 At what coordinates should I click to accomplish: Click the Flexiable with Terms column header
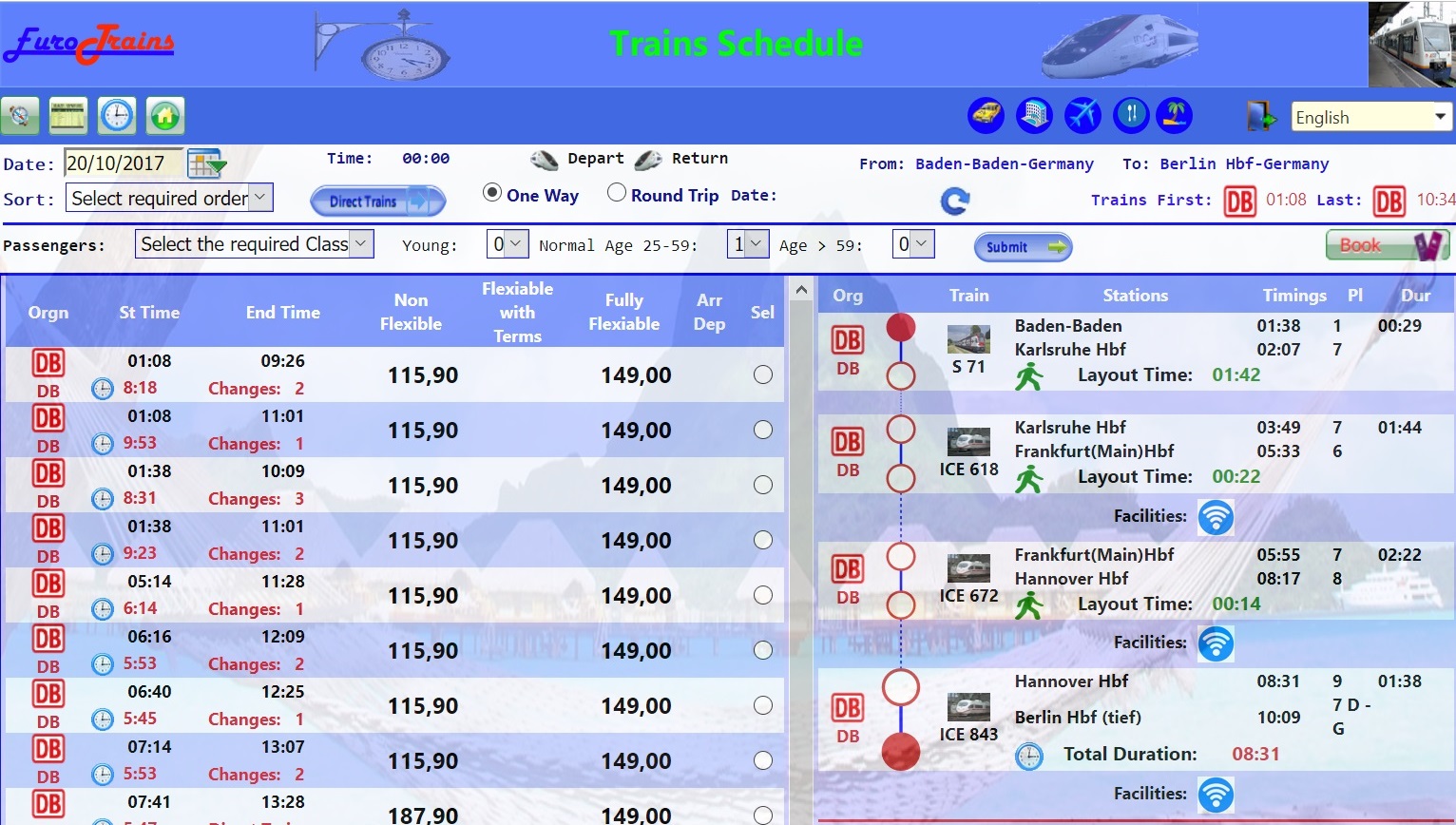pos(517,312)
